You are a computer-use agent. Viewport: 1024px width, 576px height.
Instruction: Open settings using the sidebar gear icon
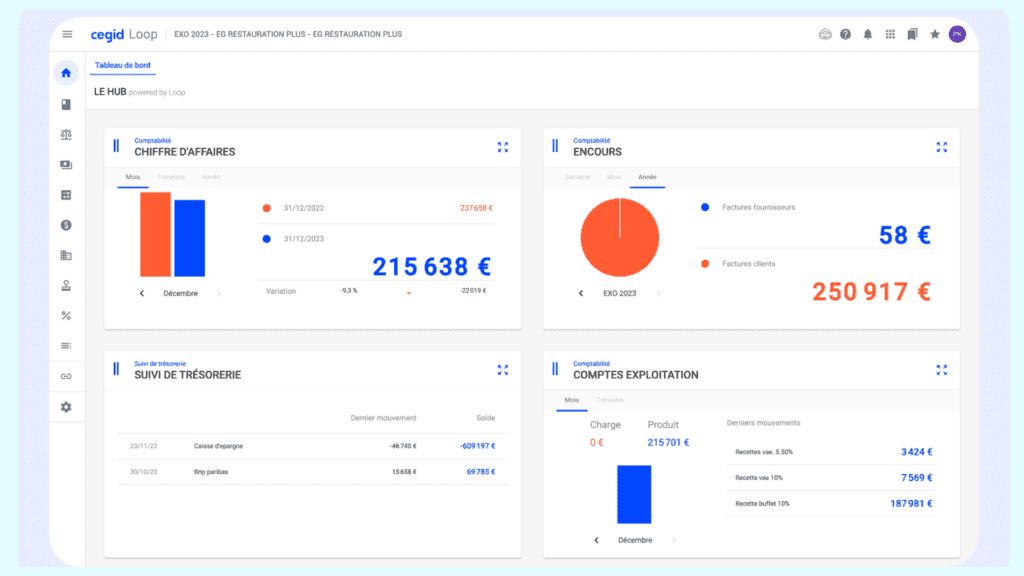[66, 407]
